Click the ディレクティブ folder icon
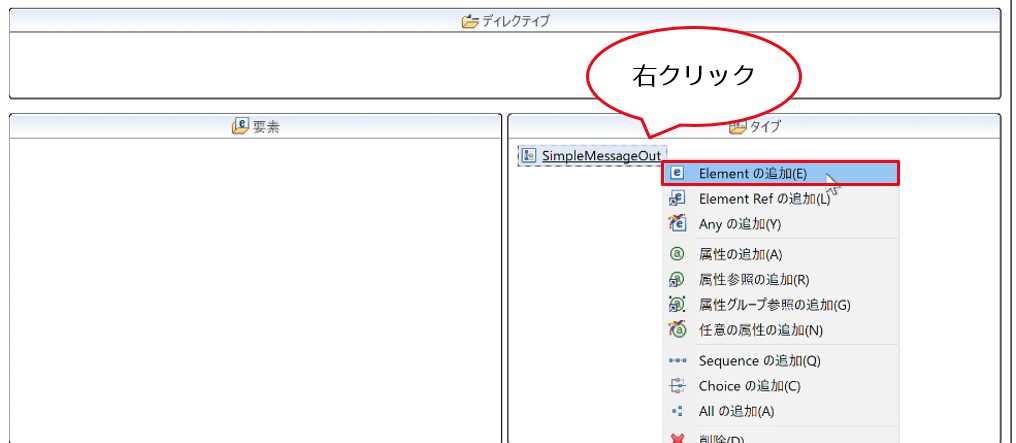Image resolution: width=1016 pixels, height=443 pixels. [470, 21]
